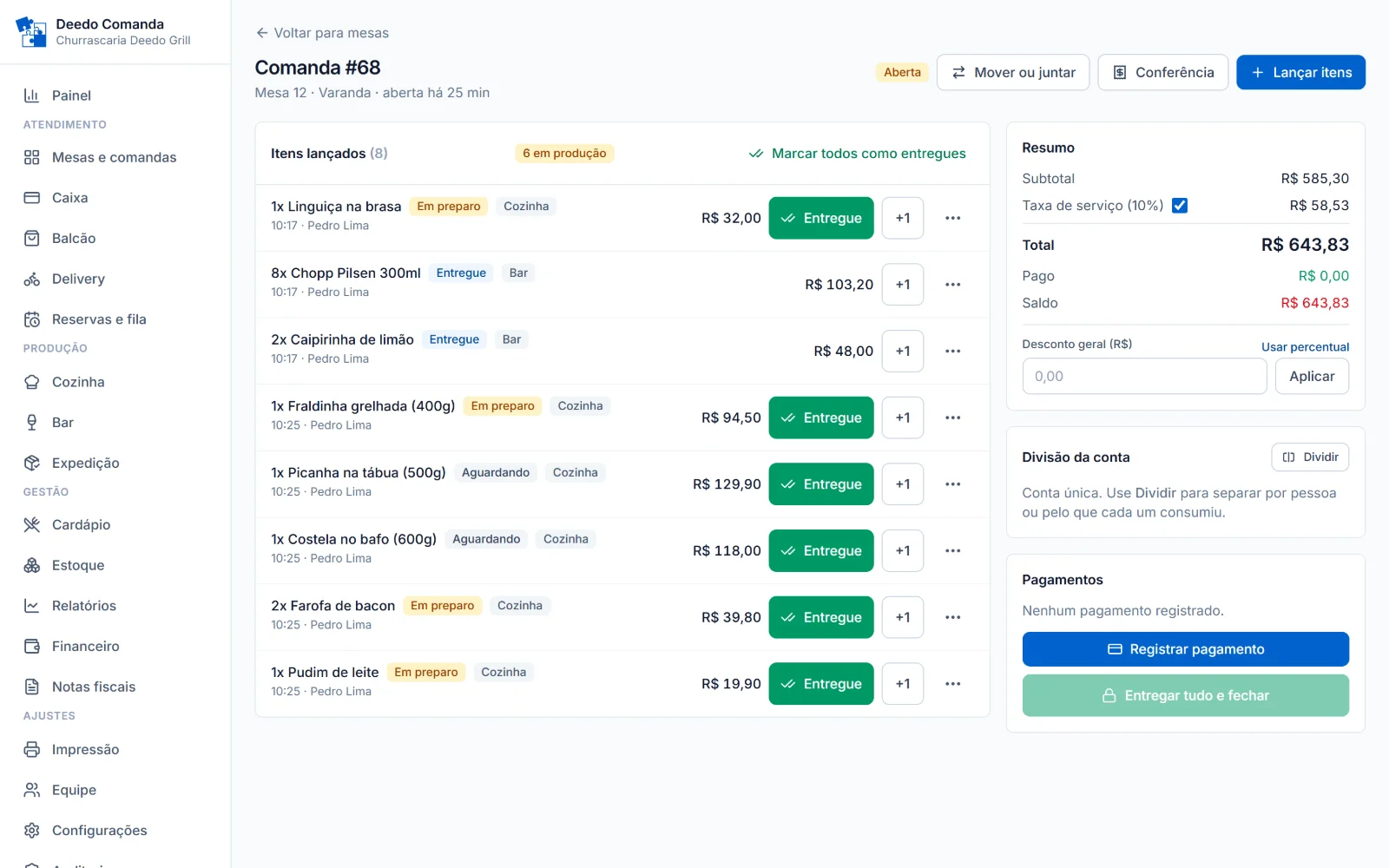Switch discount to Usar percentual
1389x868 pixels.
tap(1305, 347)
